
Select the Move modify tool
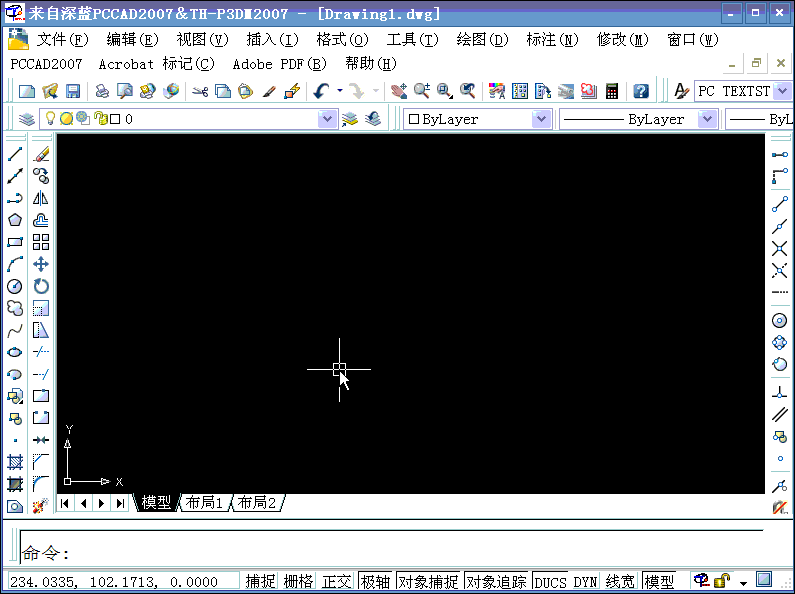(41, 264)
